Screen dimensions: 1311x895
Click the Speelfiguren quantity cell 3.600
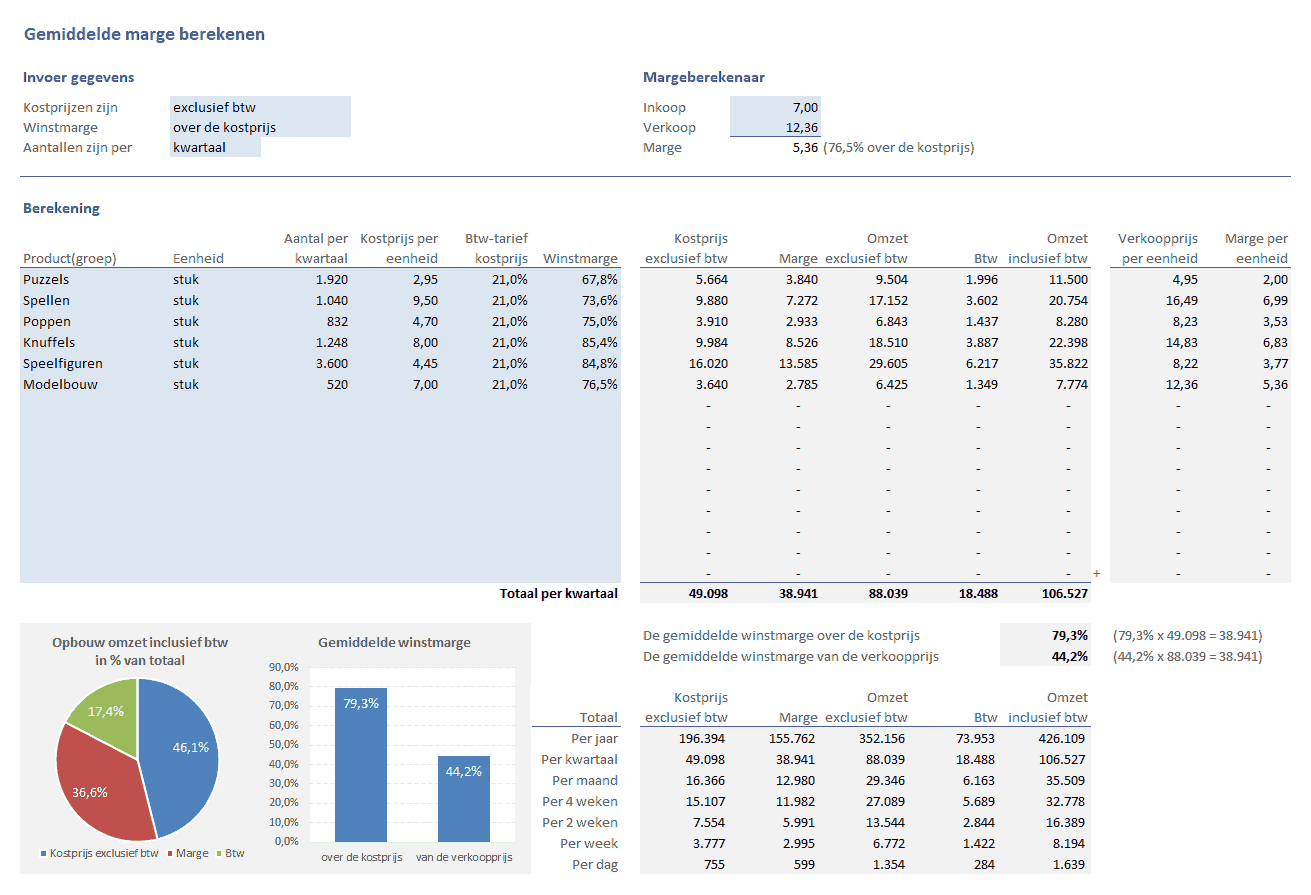(310, 364)
